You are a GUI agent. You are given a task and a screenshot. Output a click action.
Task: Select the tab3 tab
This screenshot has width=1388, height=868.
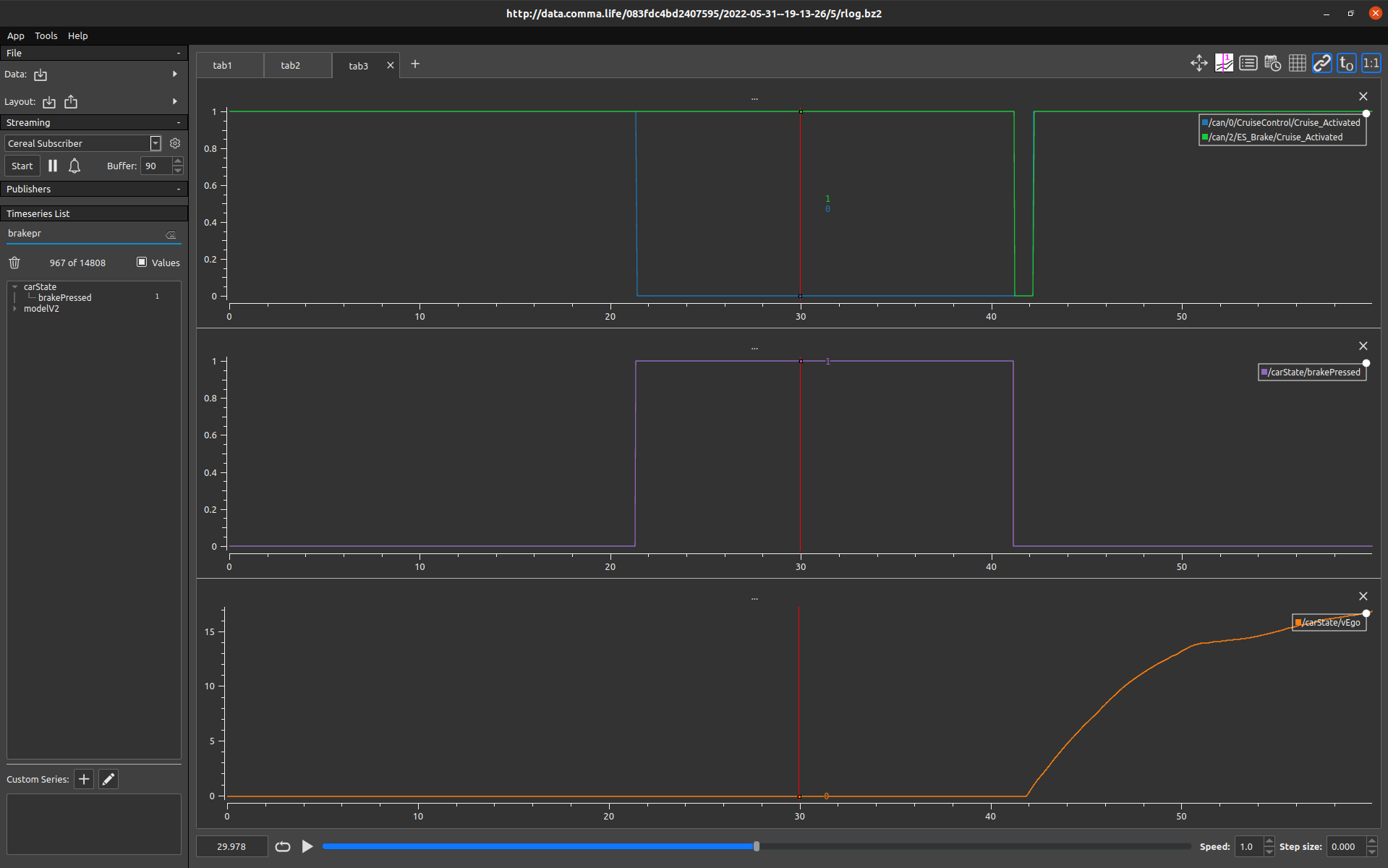pyautogui.click(x=359, y=66)
